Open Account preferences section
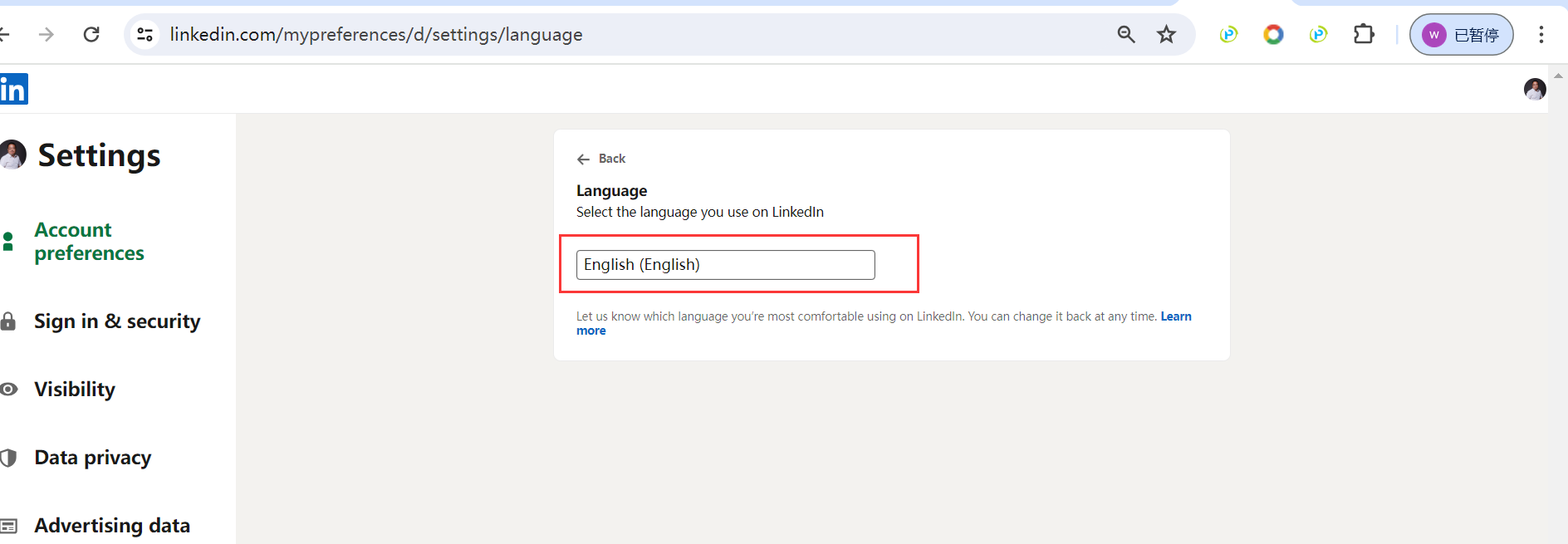This screenshot has width=1568, height=544. pyautogui.click(x=89, y=241)
